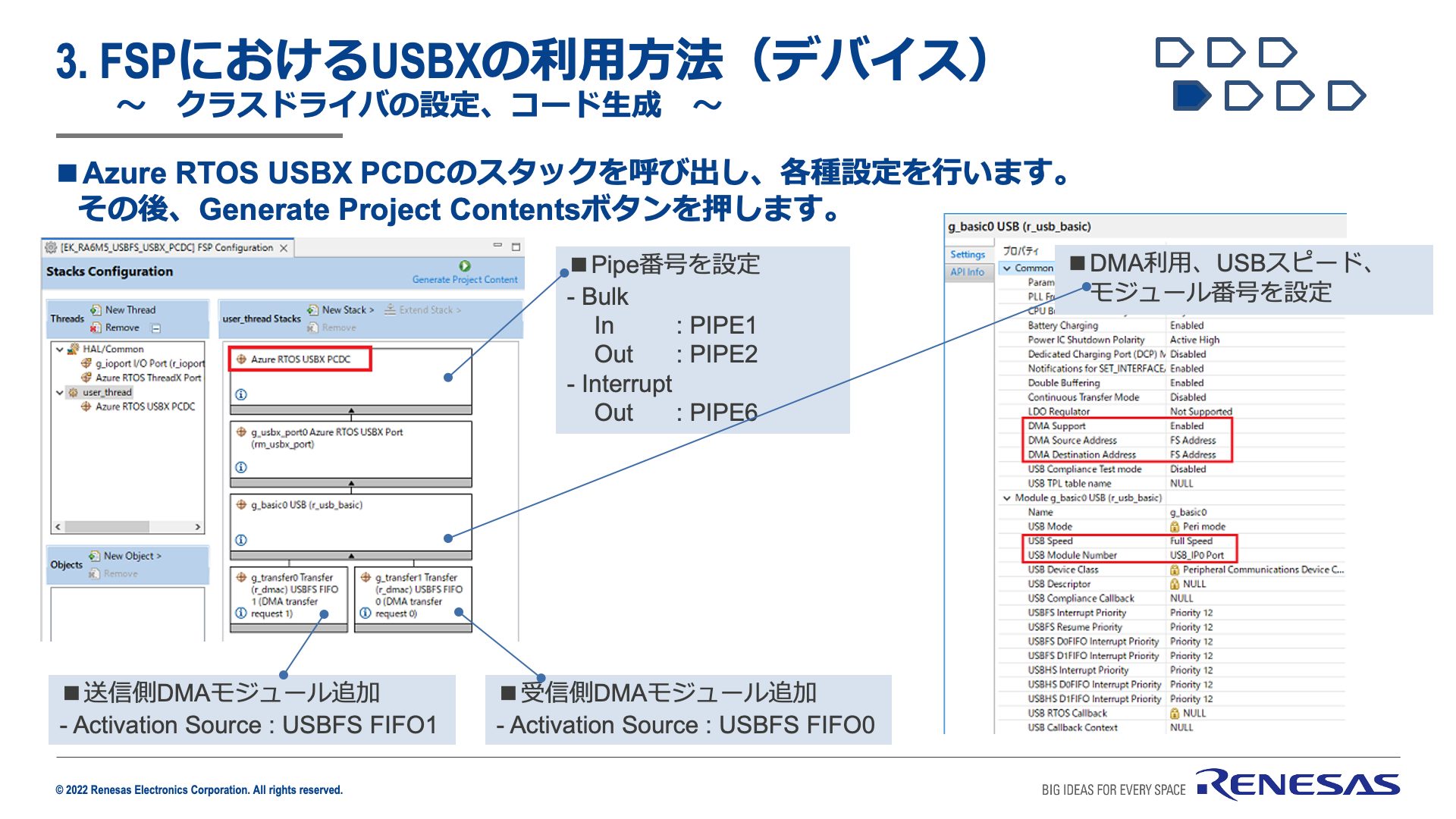The height and width of the screenshot is (819, 1456).
Task: Click the collapse icon beside the Threads Remove button
Action: (x=156, y=328)
